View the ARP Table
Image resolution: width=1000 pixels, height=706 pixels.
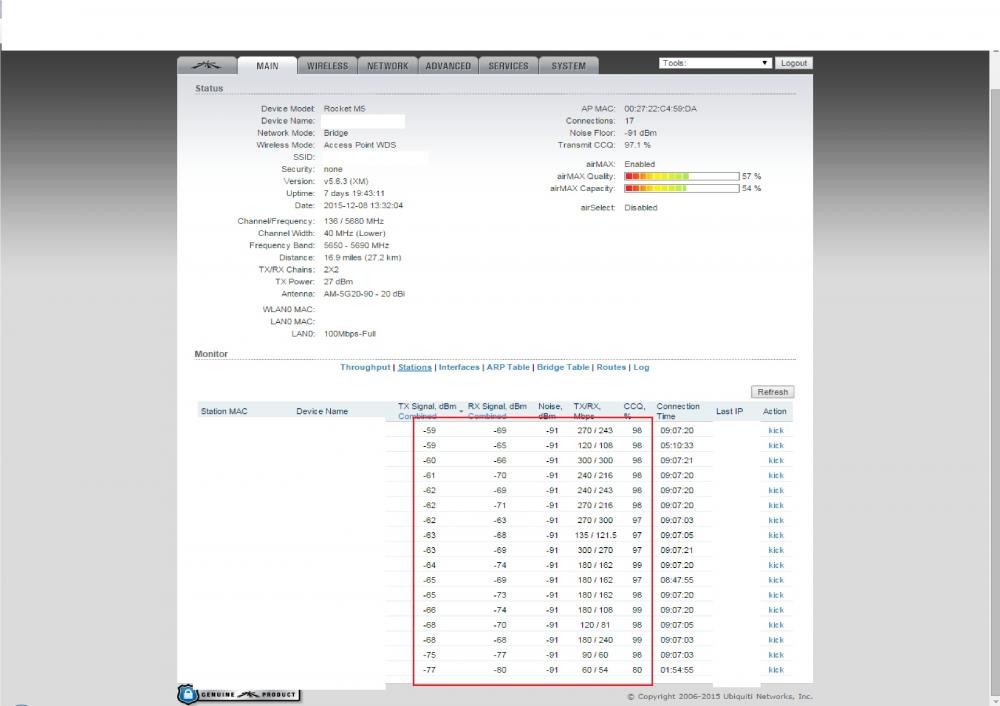click(508, 367)
